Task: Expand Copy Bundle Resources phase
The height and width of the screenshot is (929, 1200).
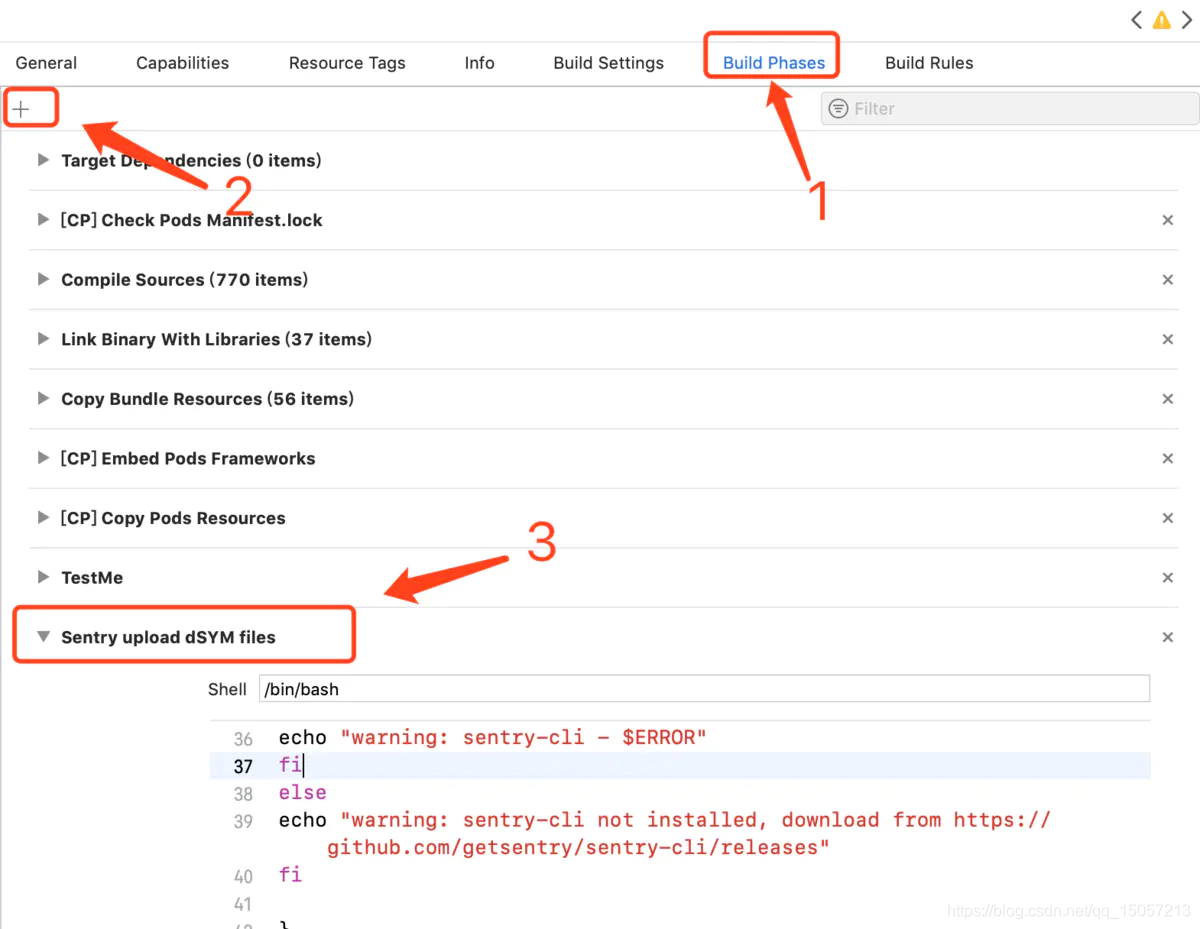Action: coord(43,398)
